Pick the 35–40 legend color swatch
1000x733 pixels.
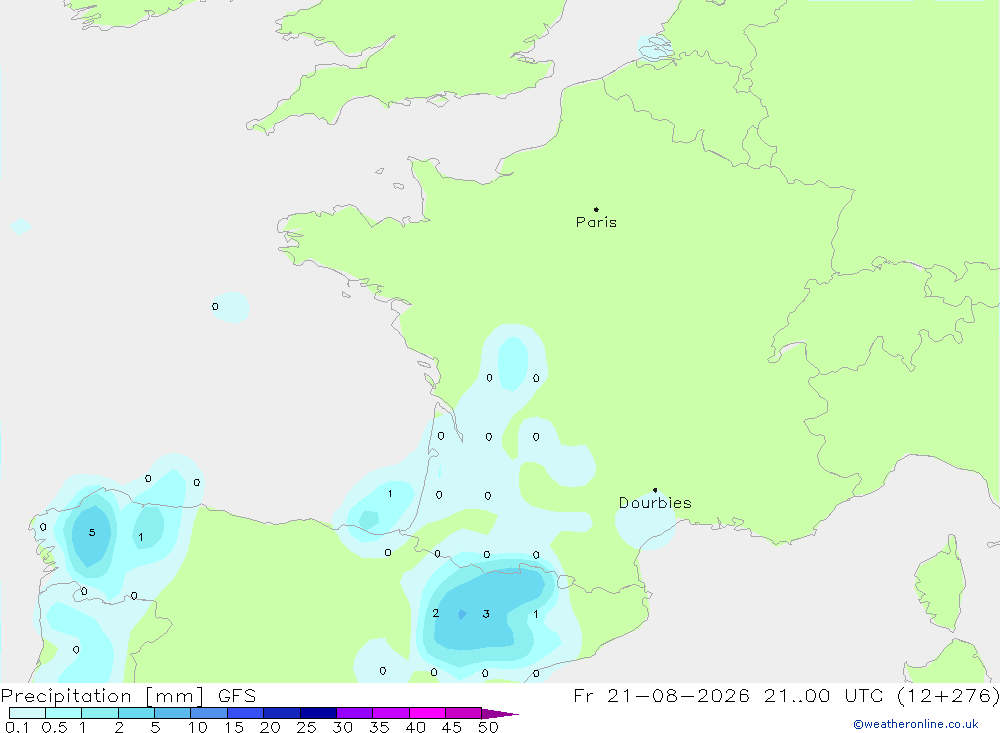391,713
